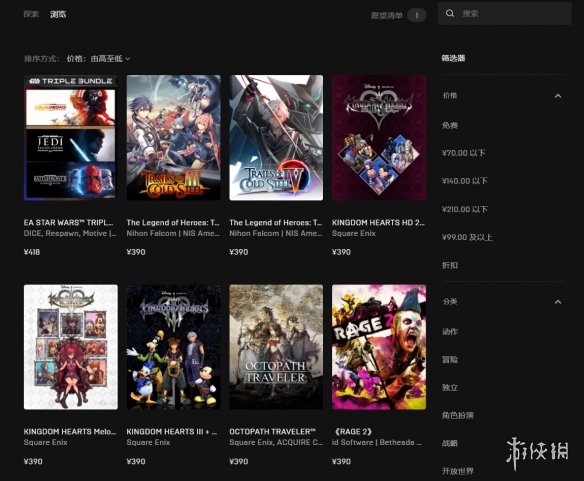Screen dimensions: 584x481
Task: Click ¥390 price under RAGE 2
Action: [341, 461]
